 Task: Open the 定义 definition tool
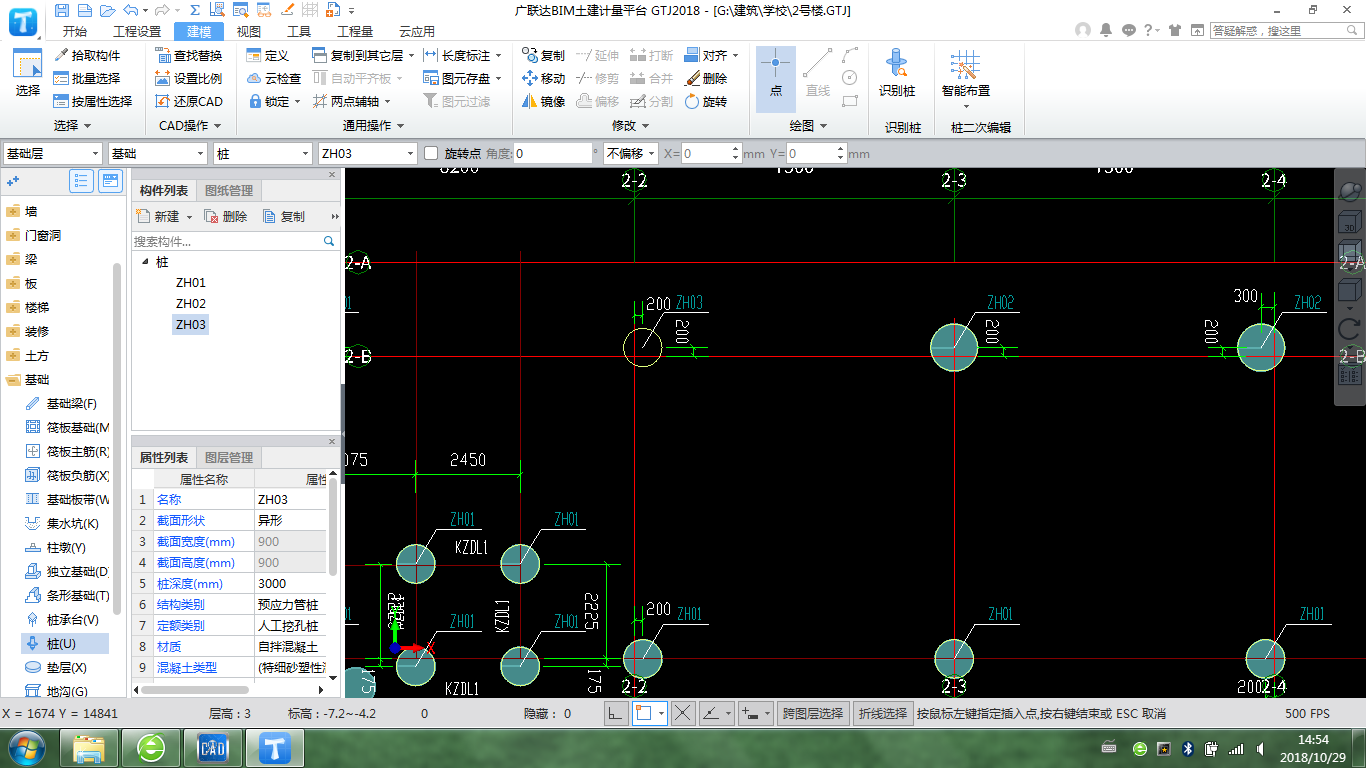[267, 55]
